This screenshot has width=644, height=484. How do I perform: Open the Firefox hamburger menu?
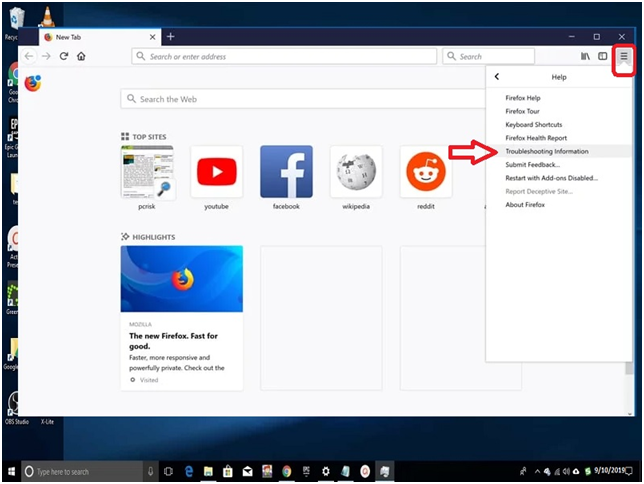pos(623,56)
